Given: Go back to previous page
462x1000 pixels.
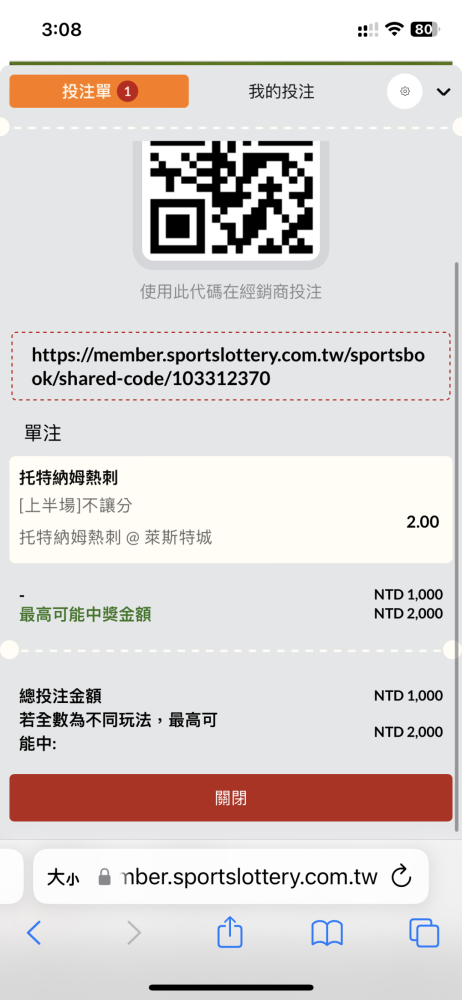Looking at the screenshot, I should (34, 933).
